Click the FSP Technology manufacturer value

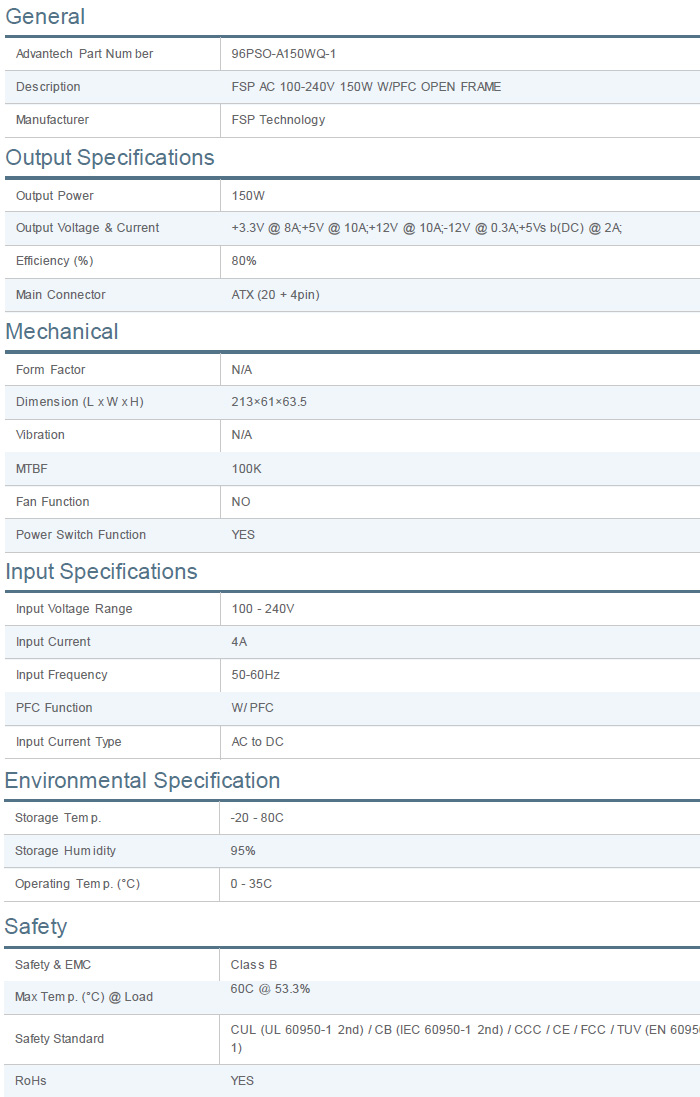click(x=278, y=120)
